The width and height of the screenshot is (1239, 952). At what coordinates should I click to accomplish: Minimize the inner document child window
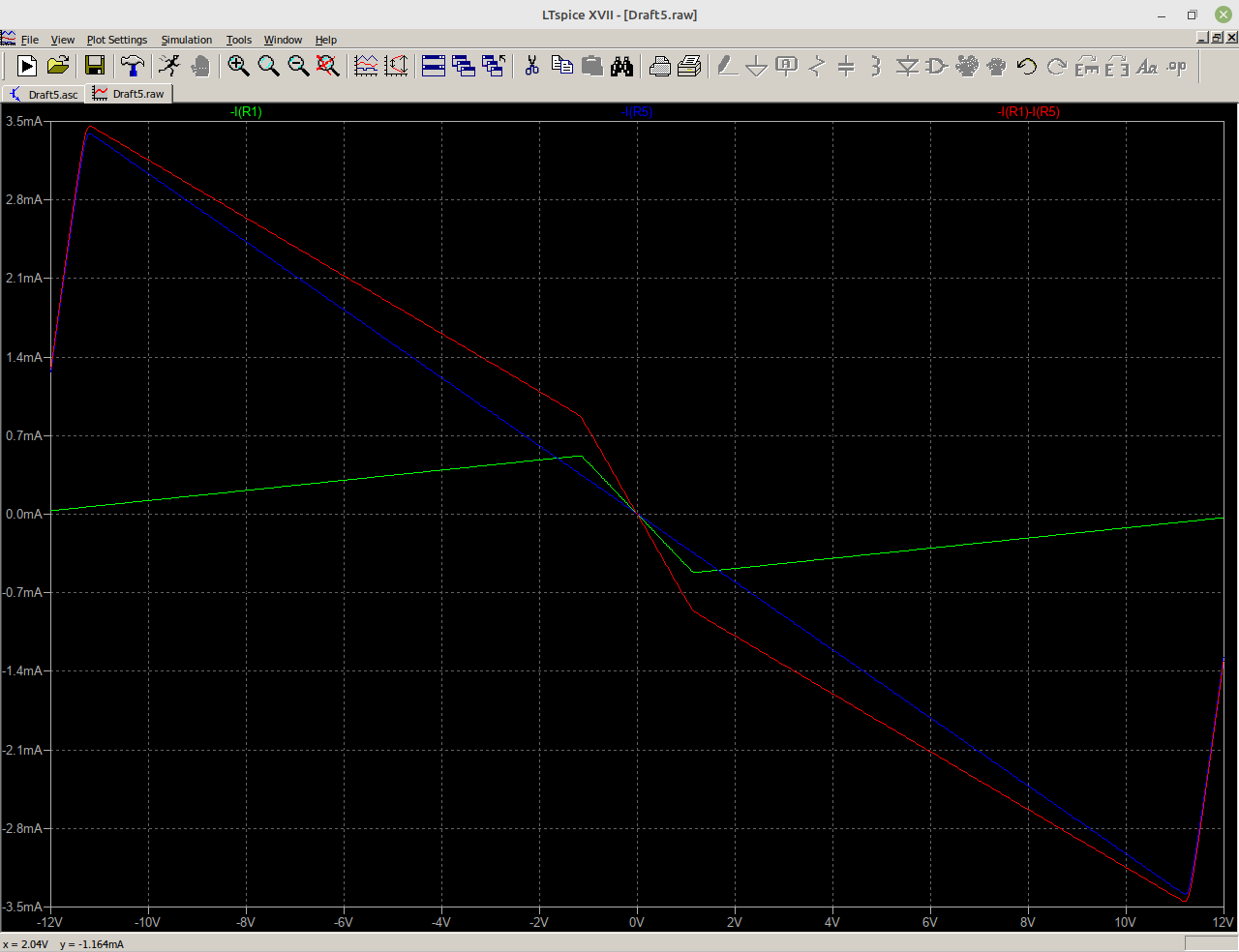[1202, 38]
